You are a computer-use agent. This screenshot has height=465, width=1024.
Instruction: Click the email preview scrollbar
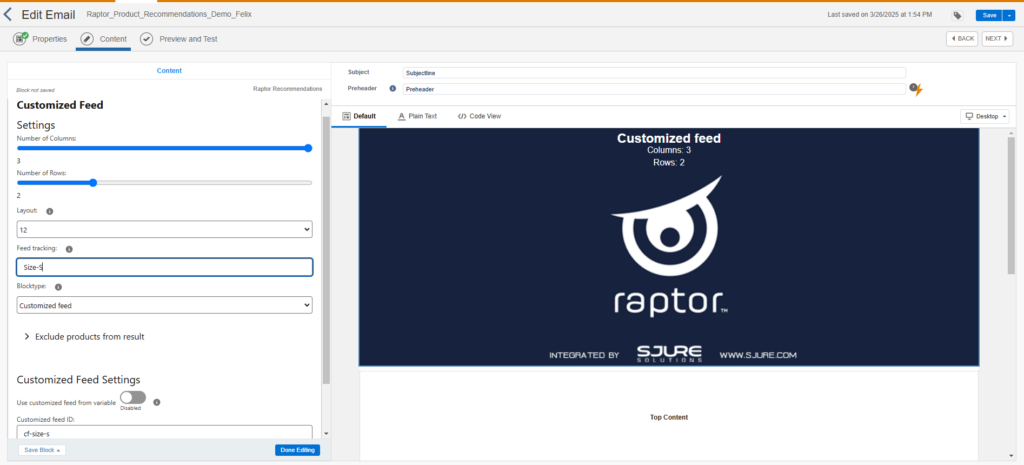(x=1011, y=206)
